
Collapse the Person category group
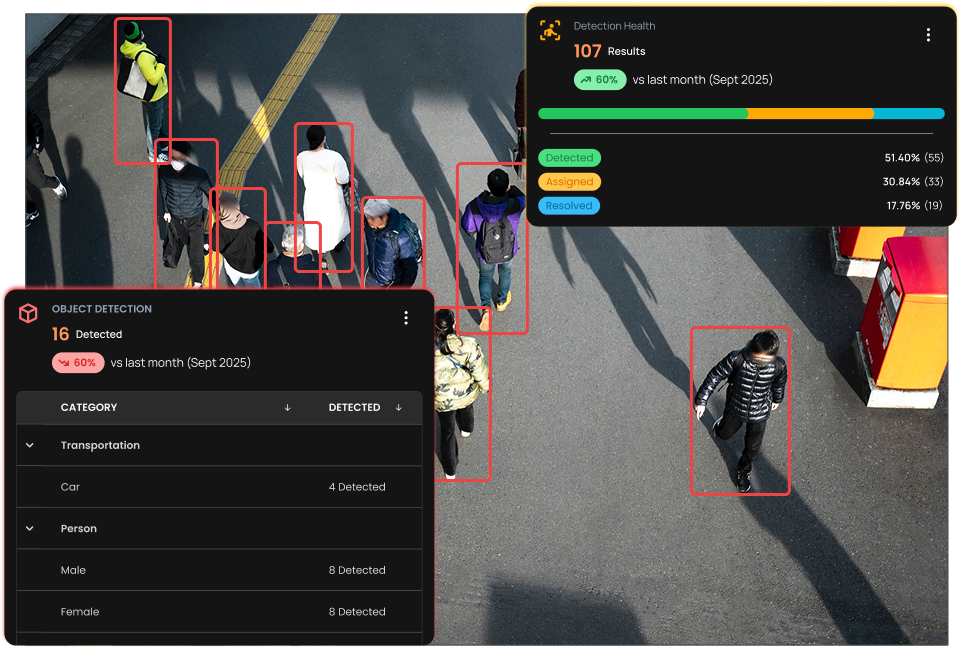pyautogui.click(x=30, y=529)
